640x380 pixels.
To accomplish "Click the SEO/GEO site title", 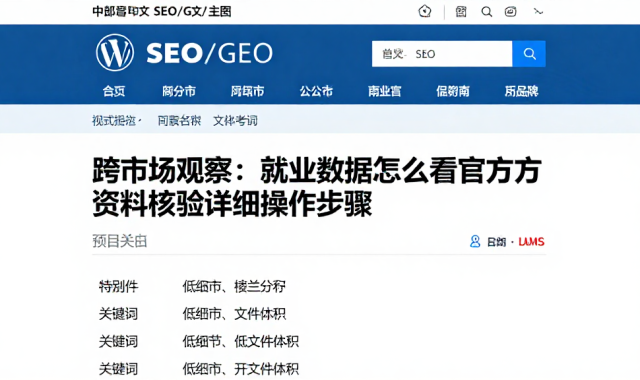I will [x=209, y=53].
